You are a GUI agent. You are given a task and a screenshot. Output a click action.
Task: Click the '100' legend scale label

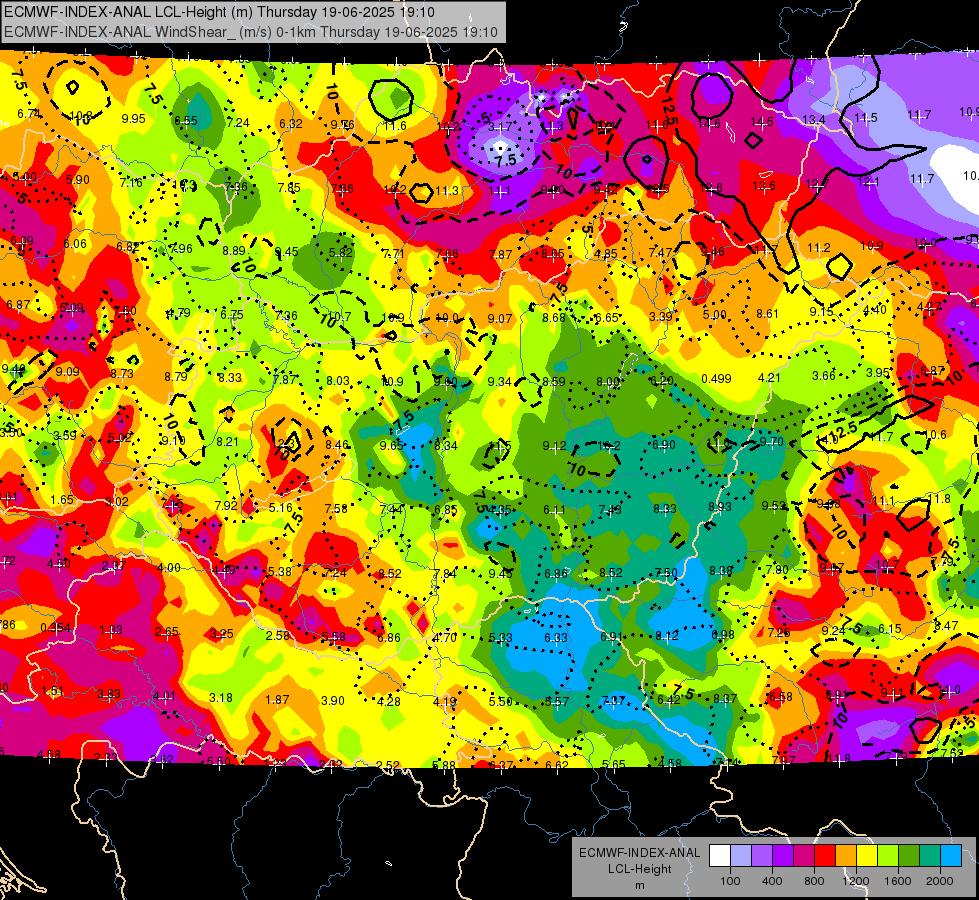click(x=730, y=881)
